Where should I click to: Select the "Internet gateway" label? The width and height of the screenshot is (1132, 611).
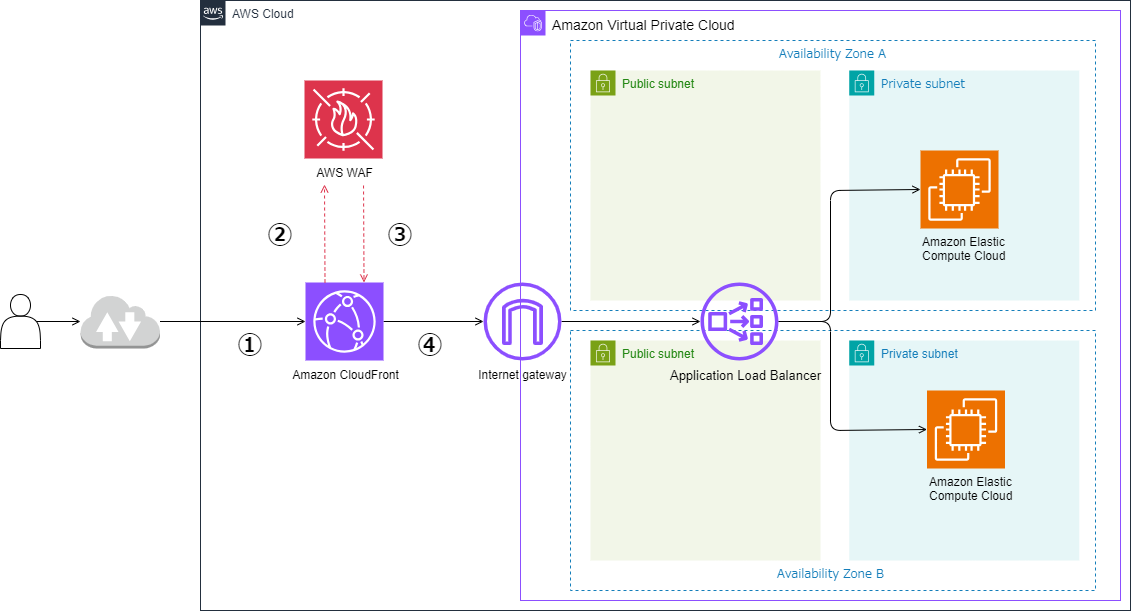(522, 375)
